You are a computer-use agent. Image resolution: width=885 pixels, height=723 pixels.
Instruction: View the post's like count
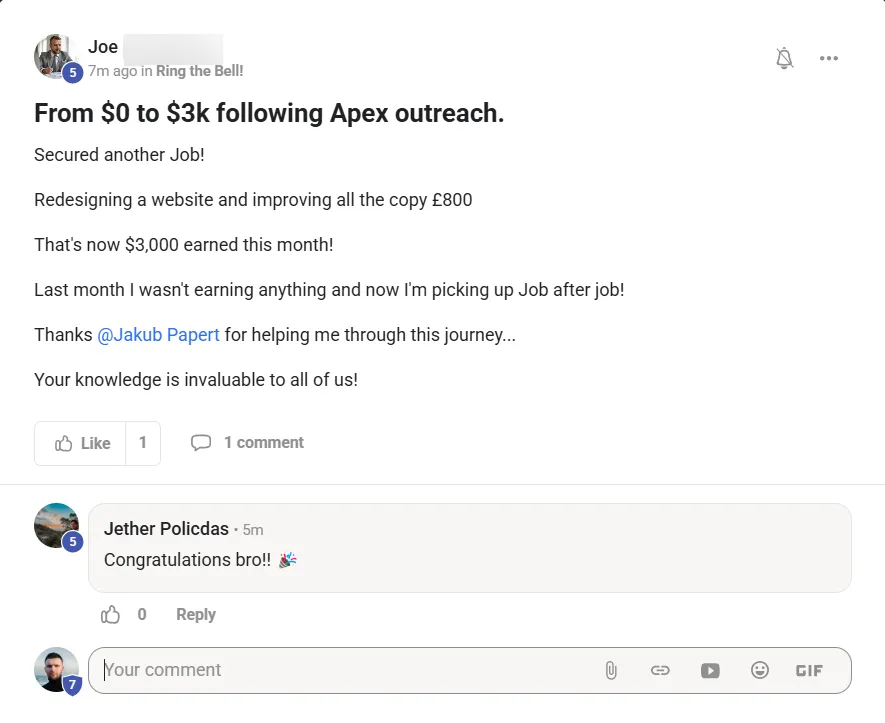[x=143, y=443]
